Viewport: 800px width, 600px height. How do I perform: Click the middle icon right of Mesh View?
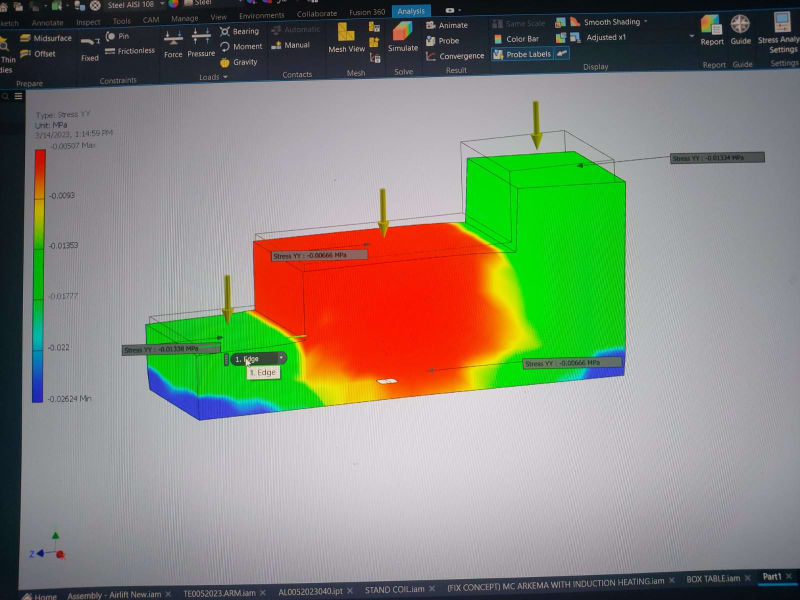(x=374, y=42)
